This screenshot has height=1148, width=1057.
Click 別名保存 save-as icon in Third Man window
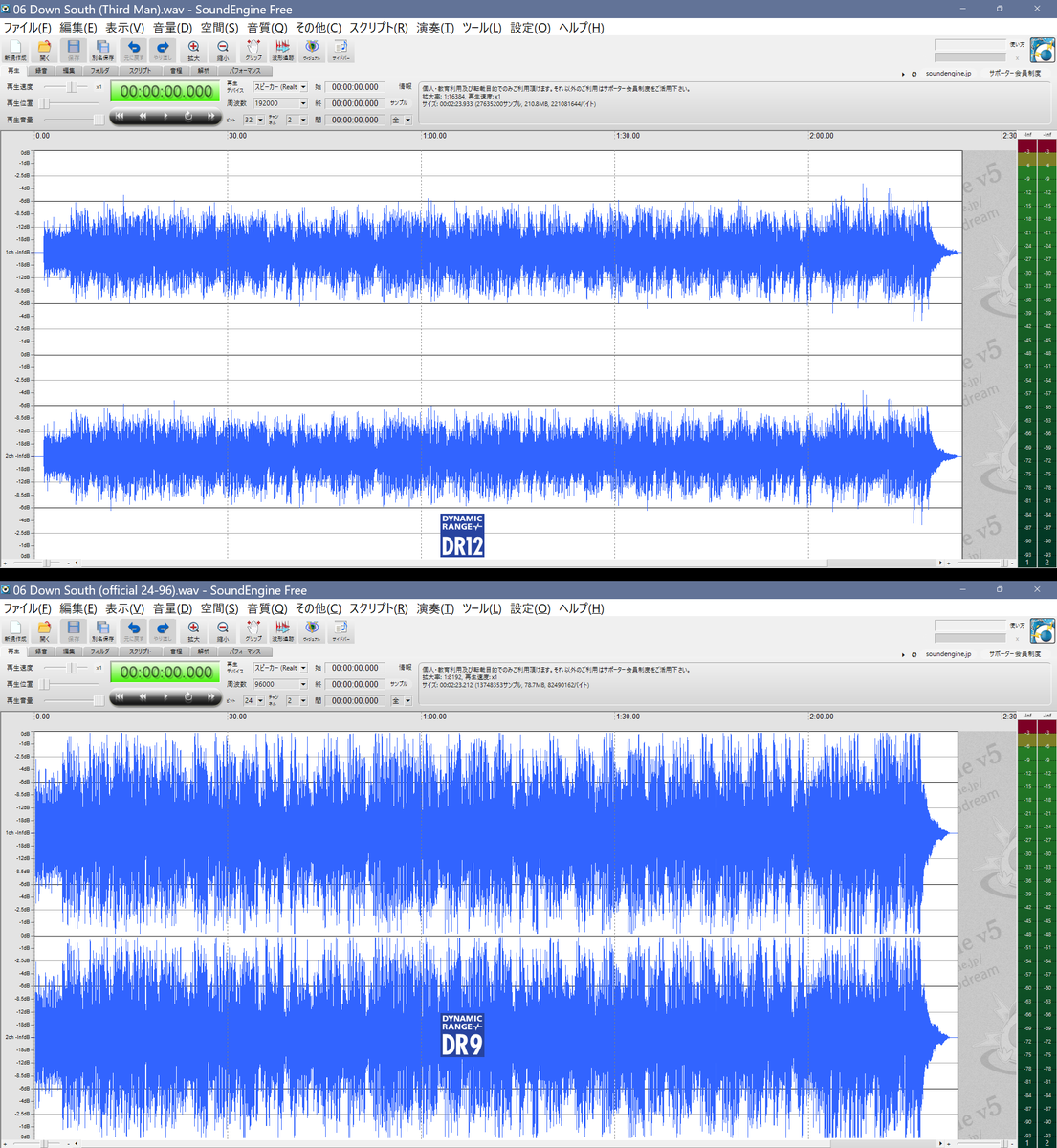tap(102, 50)
